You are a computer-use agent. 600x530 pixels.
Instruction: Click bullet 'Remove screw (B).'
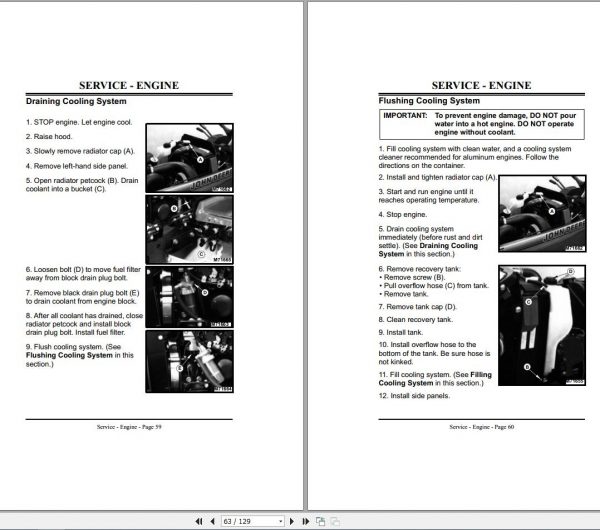coord(412,277)
